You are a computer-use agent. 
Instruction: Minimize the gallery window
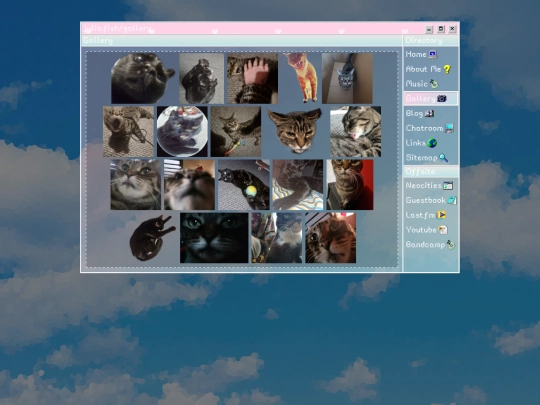[x=429, y=30]
